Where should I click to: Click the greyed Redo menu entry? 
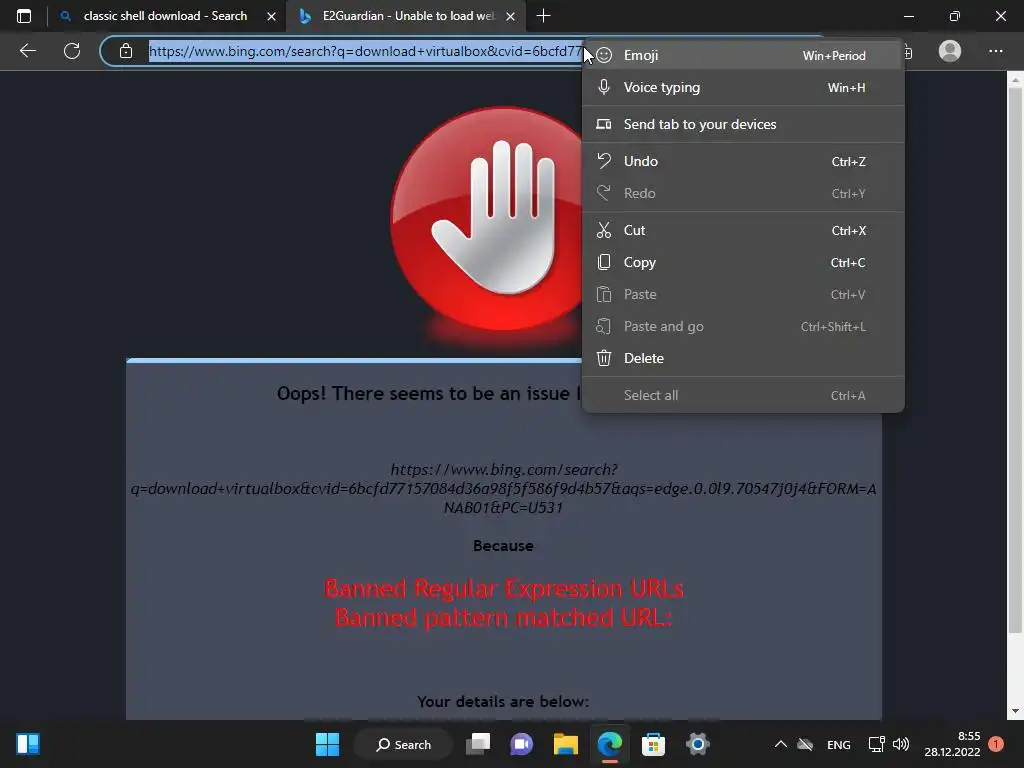pos(743,193)
